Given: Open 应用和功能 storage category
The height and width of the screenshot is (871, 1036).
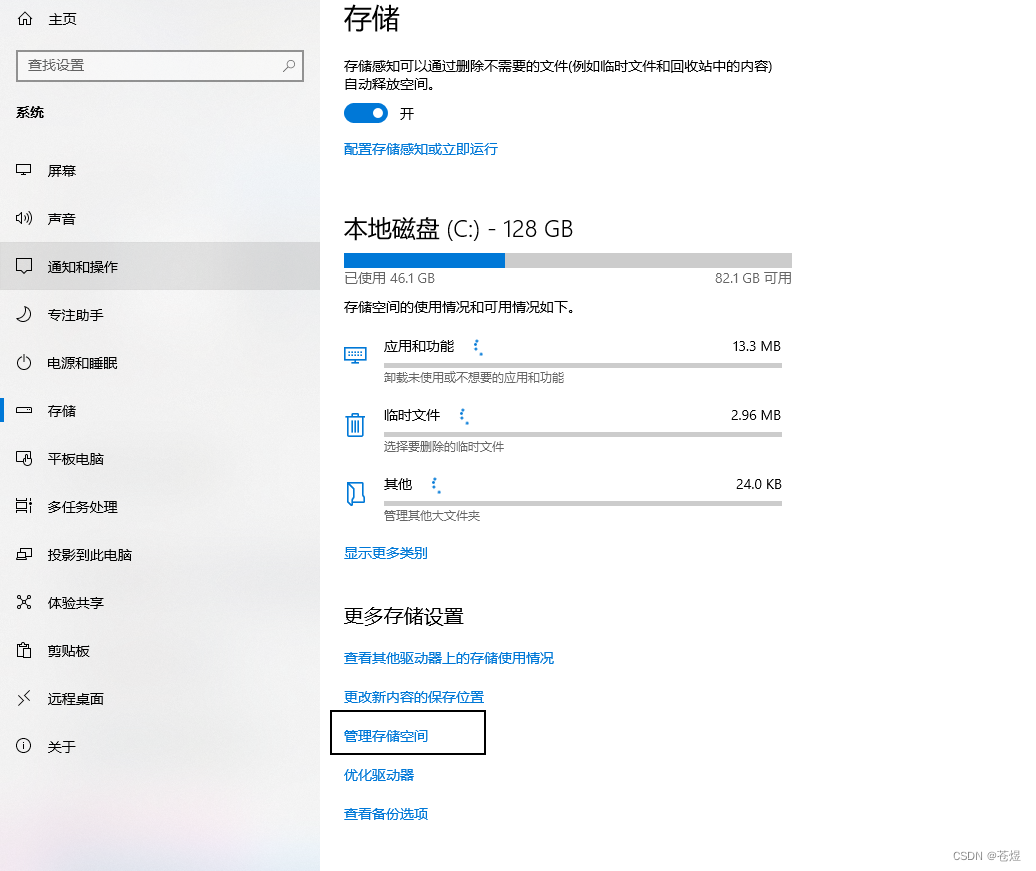Looking at the screenshot, I should pyautogui.click(x=419, y=346).
